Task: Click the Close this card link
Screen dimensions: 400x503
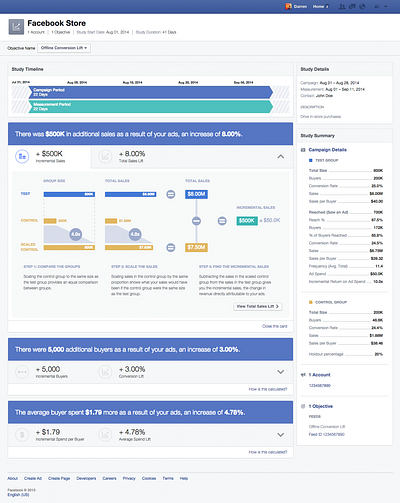Action: click(274, 326)
